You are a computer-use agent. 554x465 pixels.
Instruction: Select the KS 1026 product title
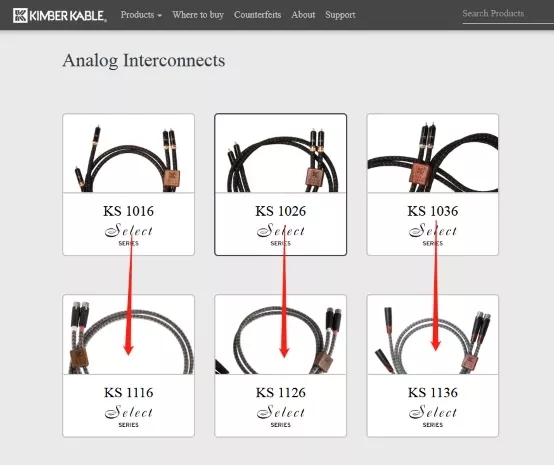[281, 211]
